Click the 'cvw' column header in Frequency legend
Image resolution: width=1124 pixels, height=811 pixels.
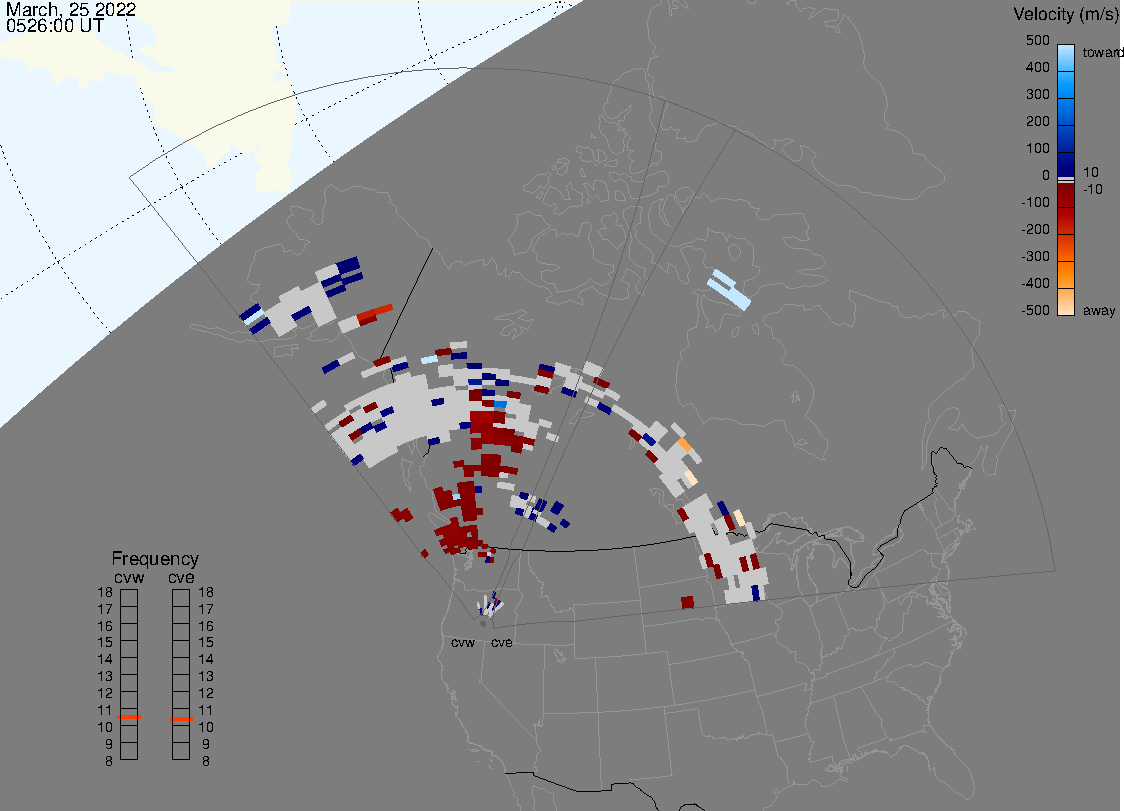129,576
